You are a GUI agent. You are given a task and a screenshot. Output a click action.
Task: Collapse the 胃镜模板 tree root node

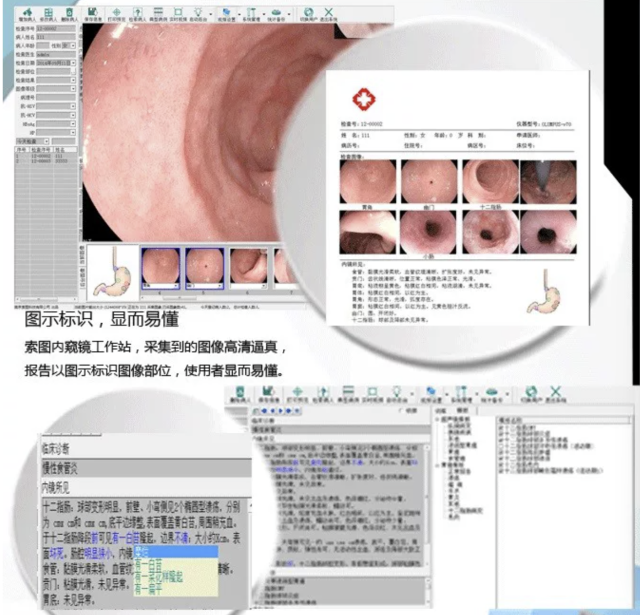[x=438, y=465]
